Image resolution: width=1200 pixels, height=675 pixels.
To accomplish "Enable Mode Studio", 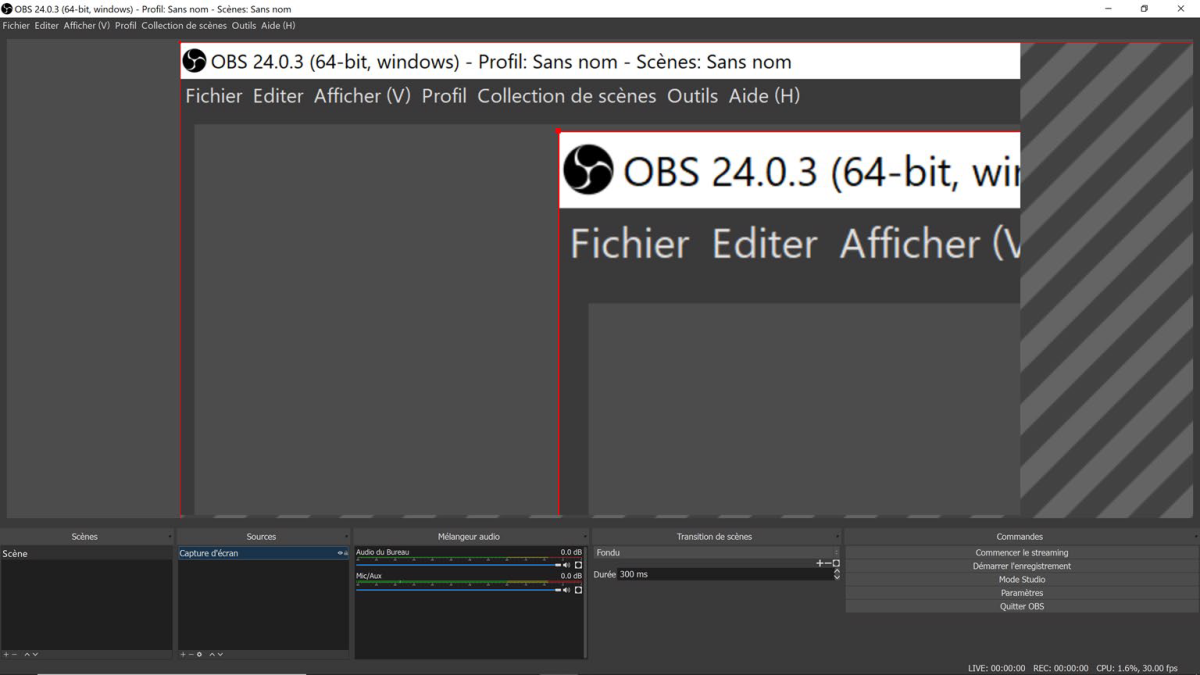I will [x=1021, y=580].
